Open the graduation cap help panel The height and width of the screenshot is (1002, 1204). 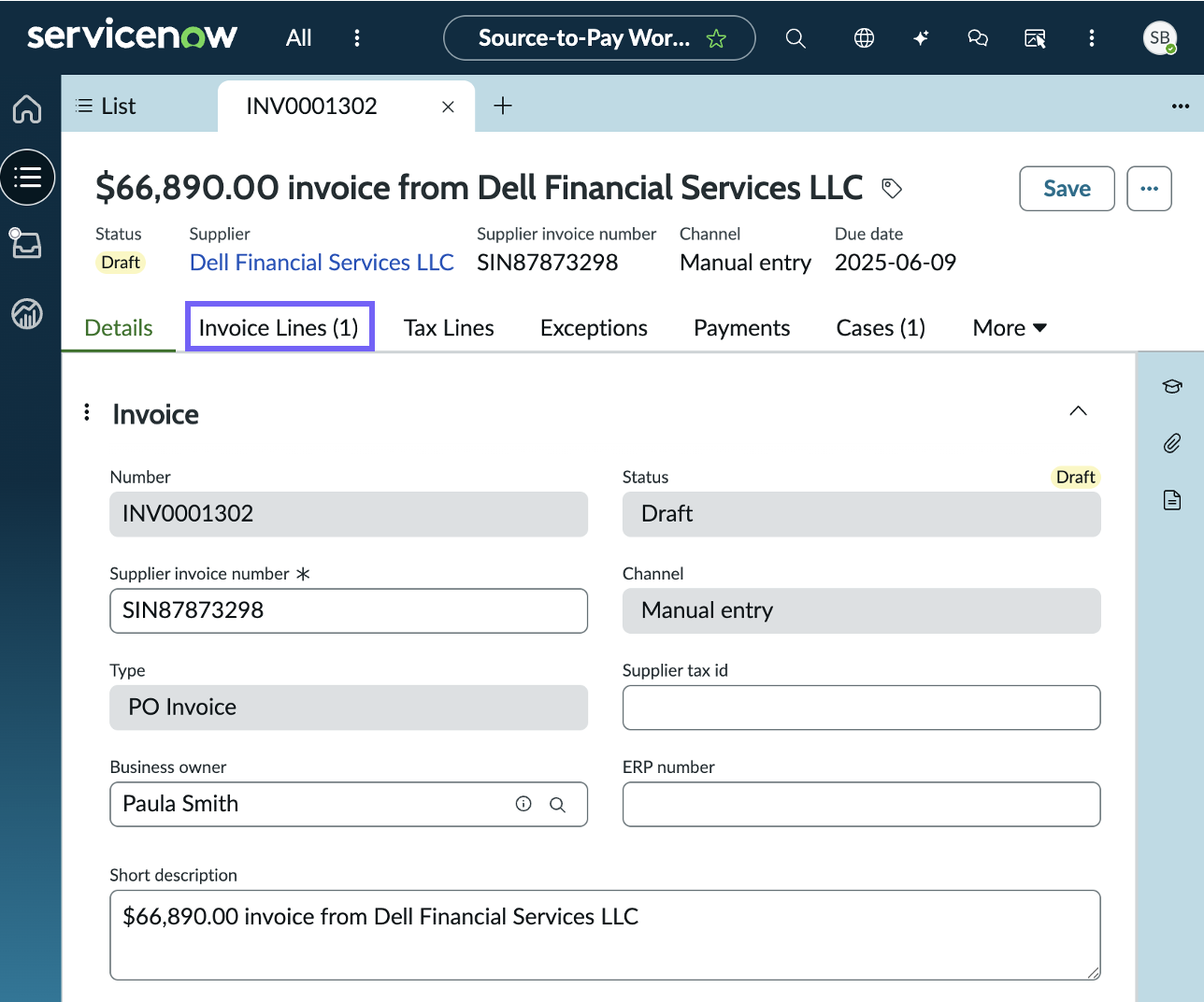(x=1172, y=386)
